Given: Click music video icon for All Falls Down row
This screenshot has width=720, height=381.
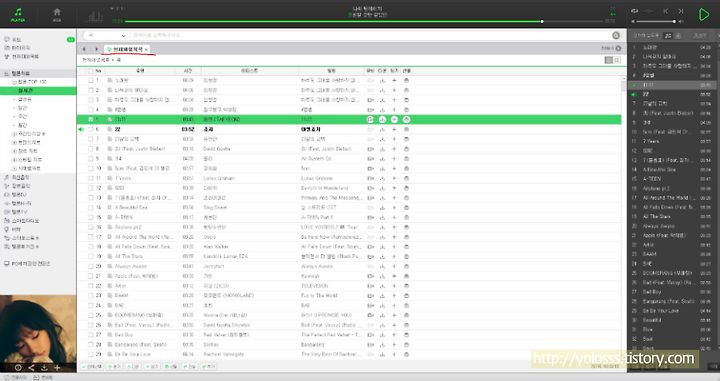Looking at the screenshot, I should click(371, 247).
